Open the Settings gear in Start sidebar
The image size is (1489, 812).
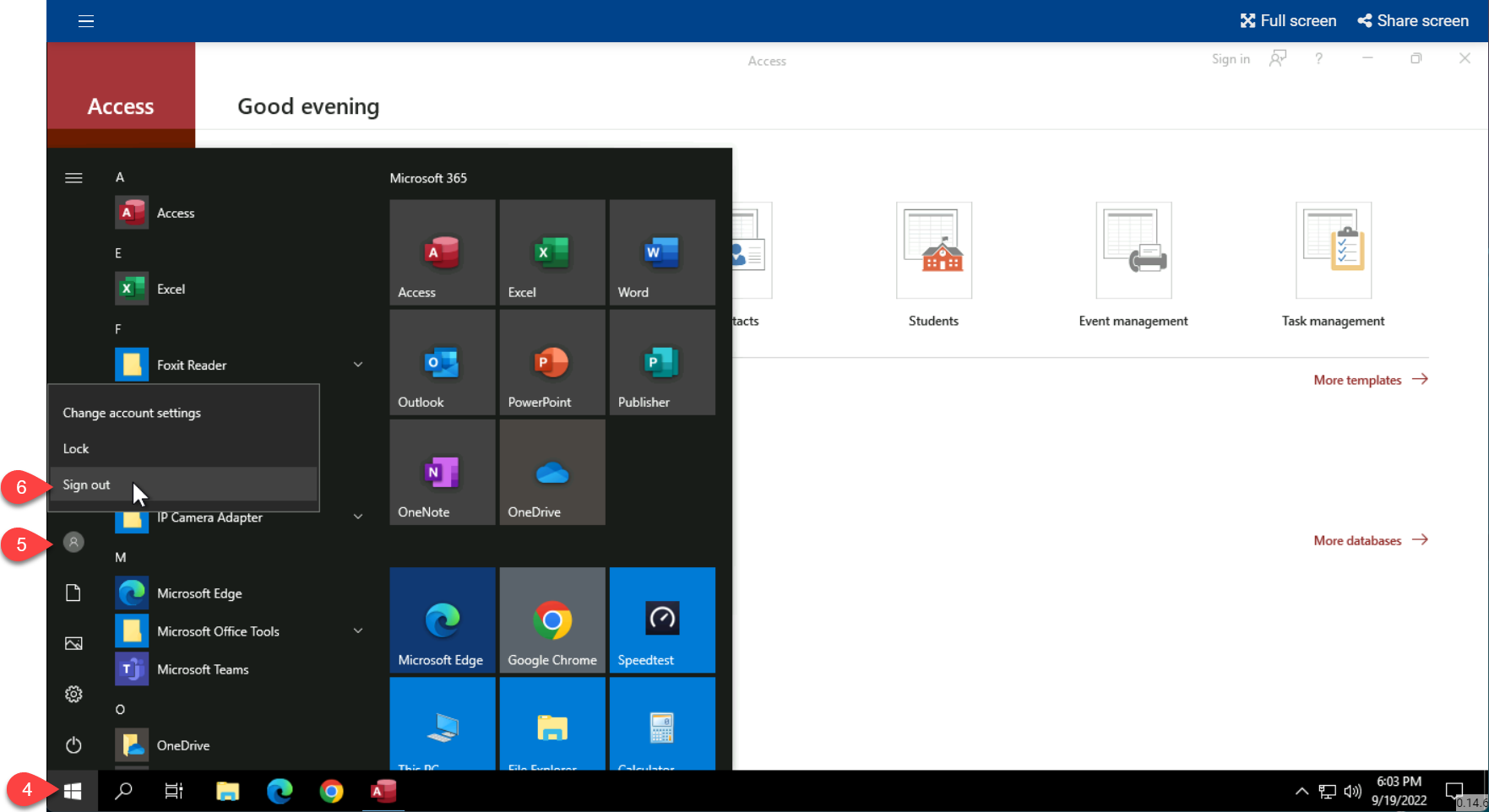(73, 695)
